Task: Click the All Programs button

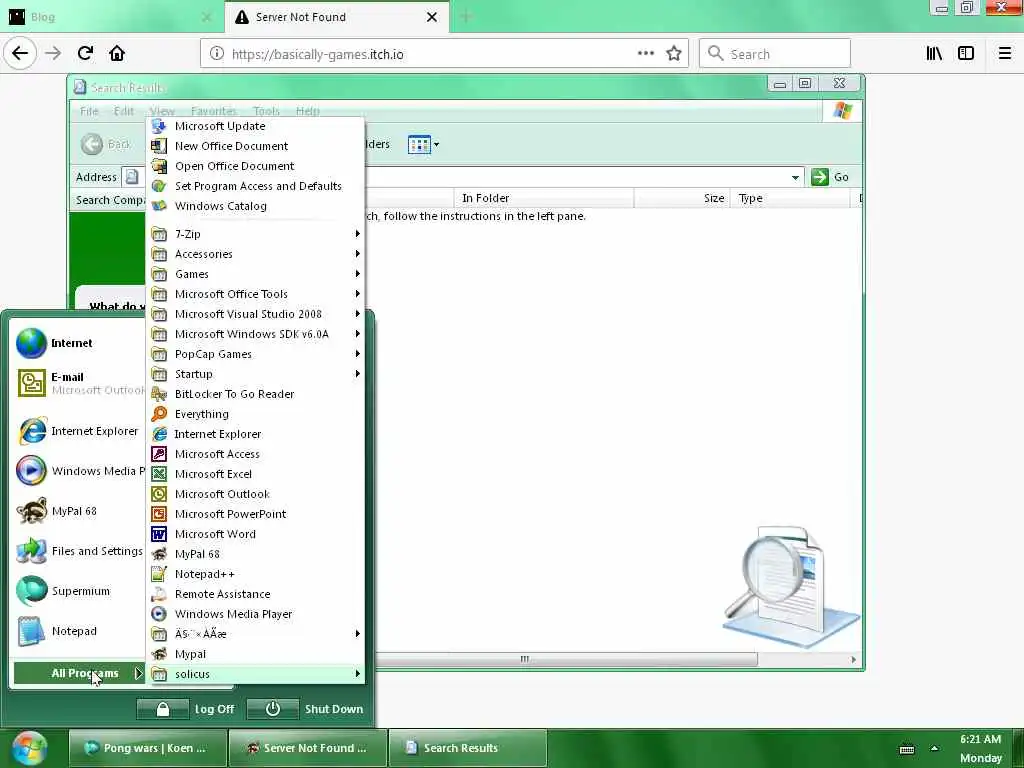Action: pos(78,673)
